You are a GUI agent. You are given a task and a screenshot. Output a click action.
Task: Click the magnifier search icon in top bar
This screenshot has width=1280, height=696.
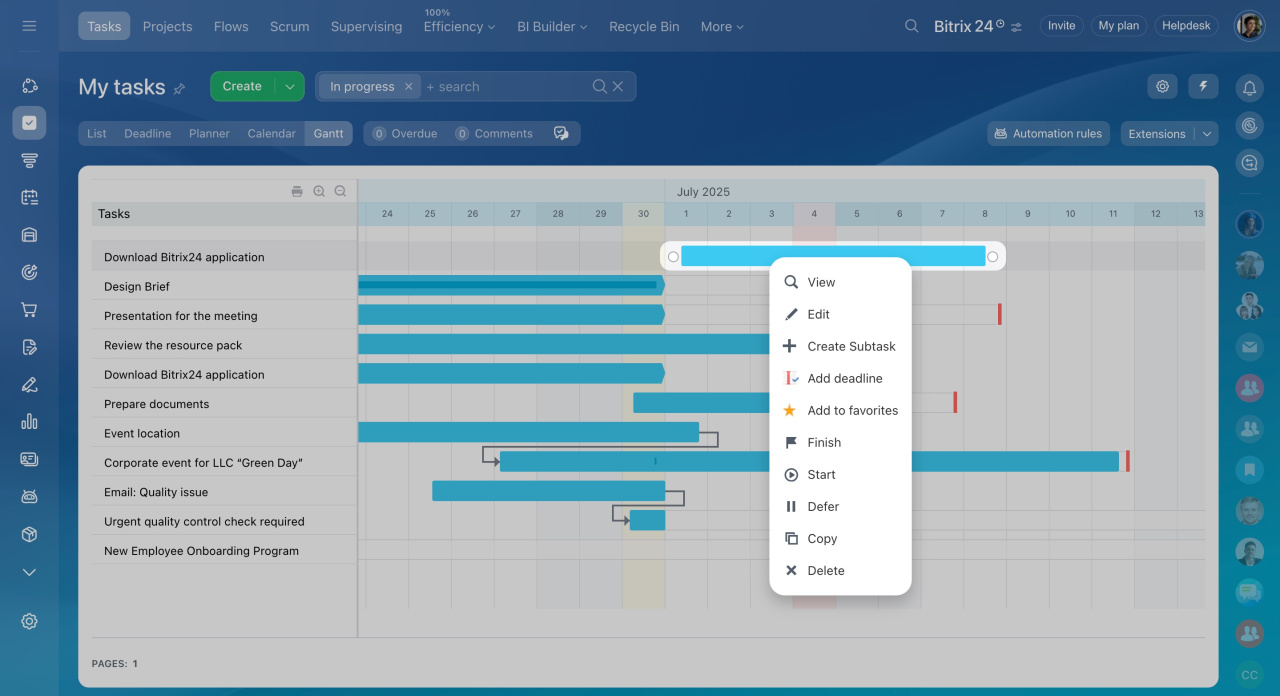911,26
